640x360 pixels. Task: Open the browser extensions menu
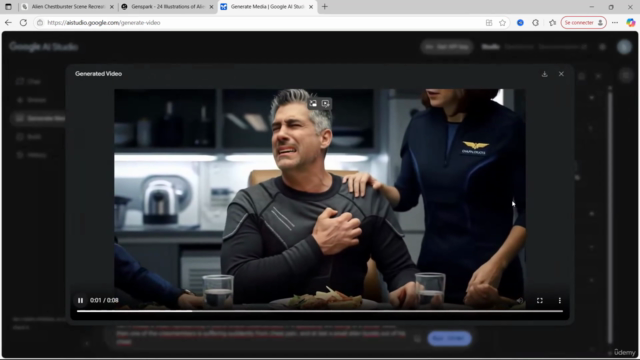(x=536, y=22)
